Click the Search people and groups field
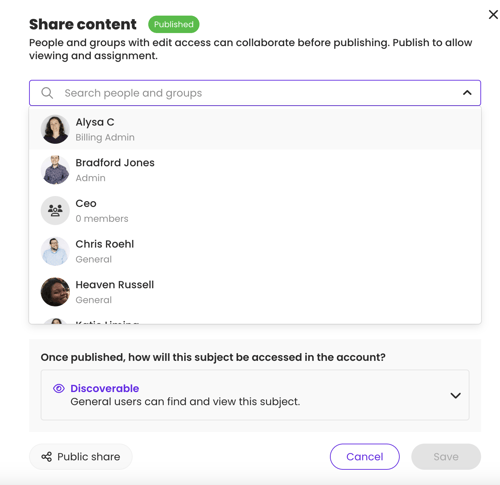 255,93
